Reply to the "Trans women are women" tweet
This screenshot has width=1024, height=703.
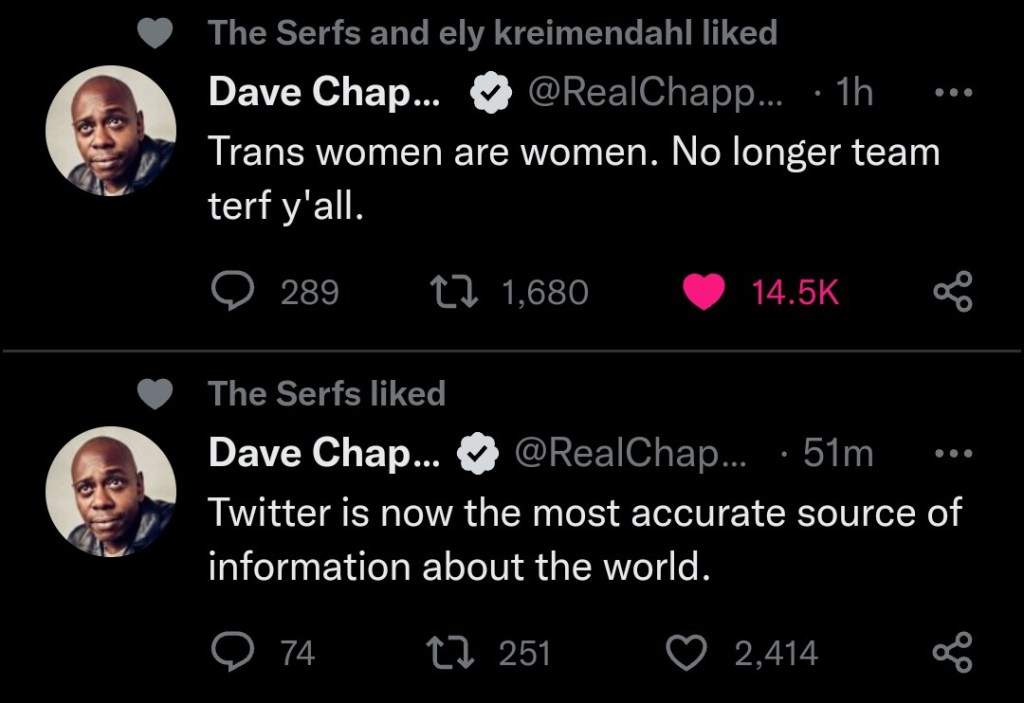(x=233, y=292)
